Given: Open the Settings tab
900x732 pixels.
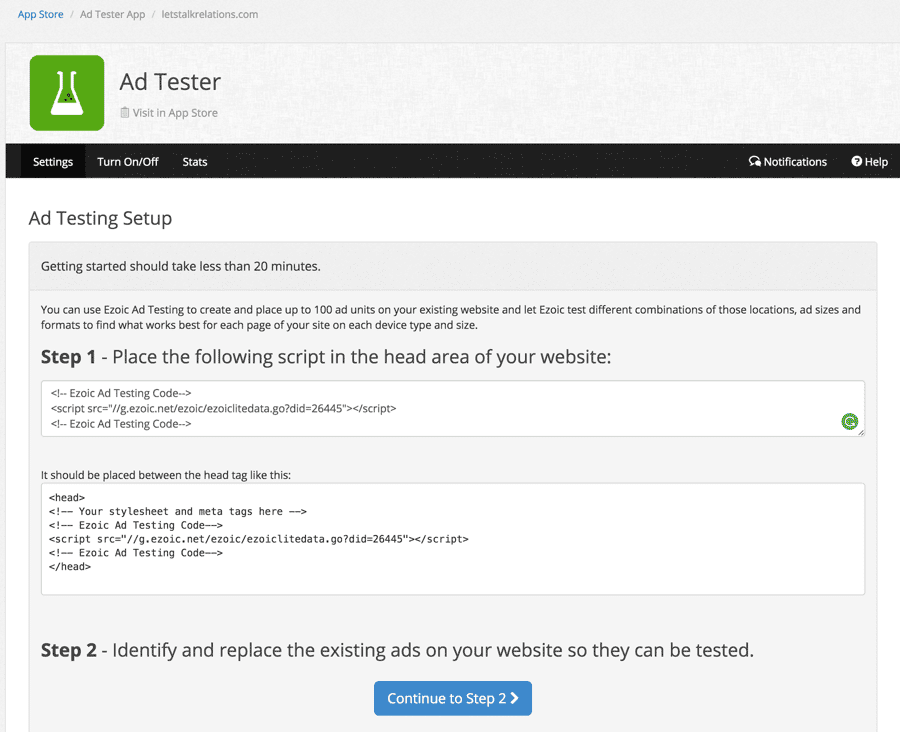Looking at the screenshot, I should pyautogui.click(x=53, y=162).
